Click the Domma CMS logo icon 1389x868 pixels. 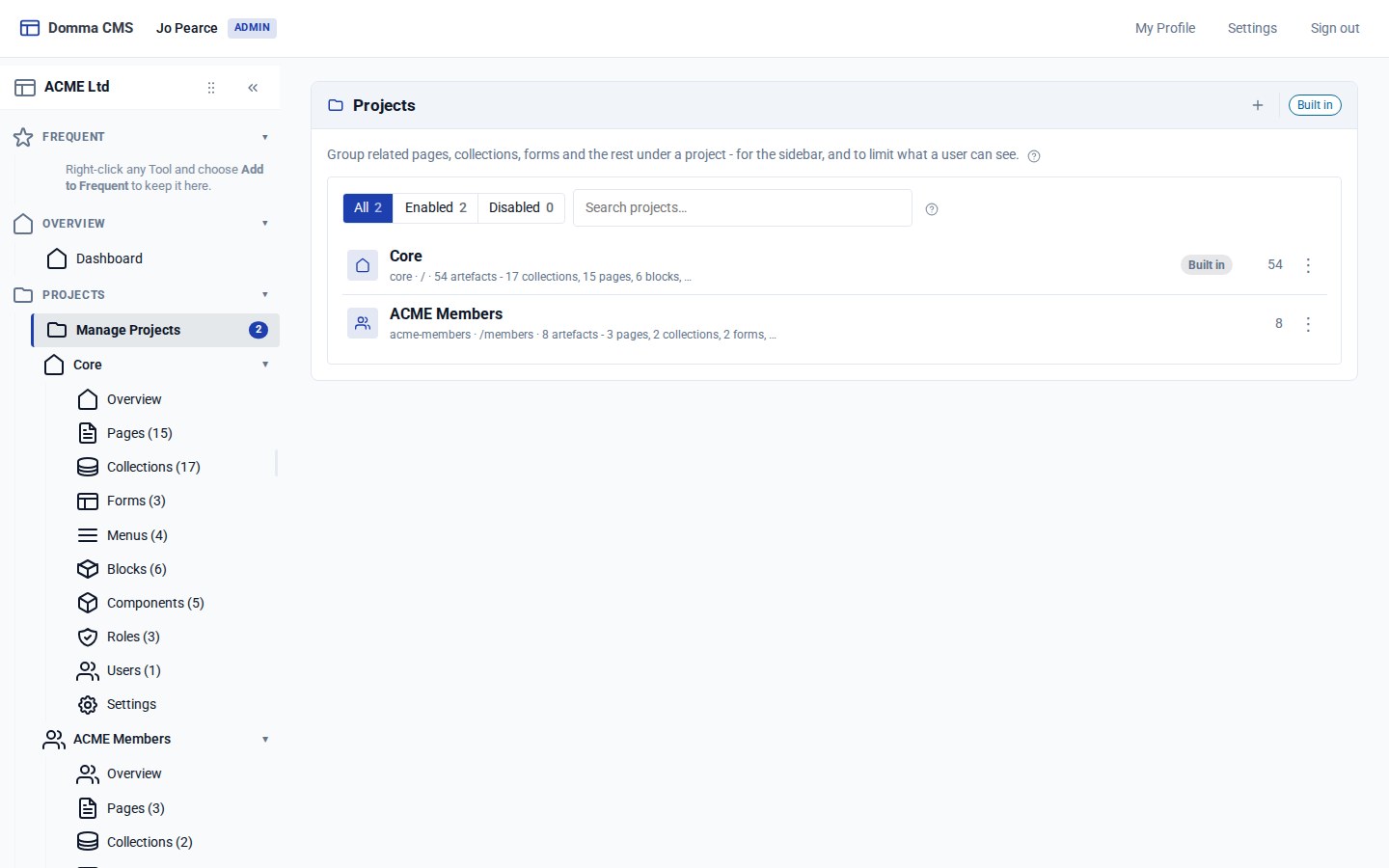point(30,28)
